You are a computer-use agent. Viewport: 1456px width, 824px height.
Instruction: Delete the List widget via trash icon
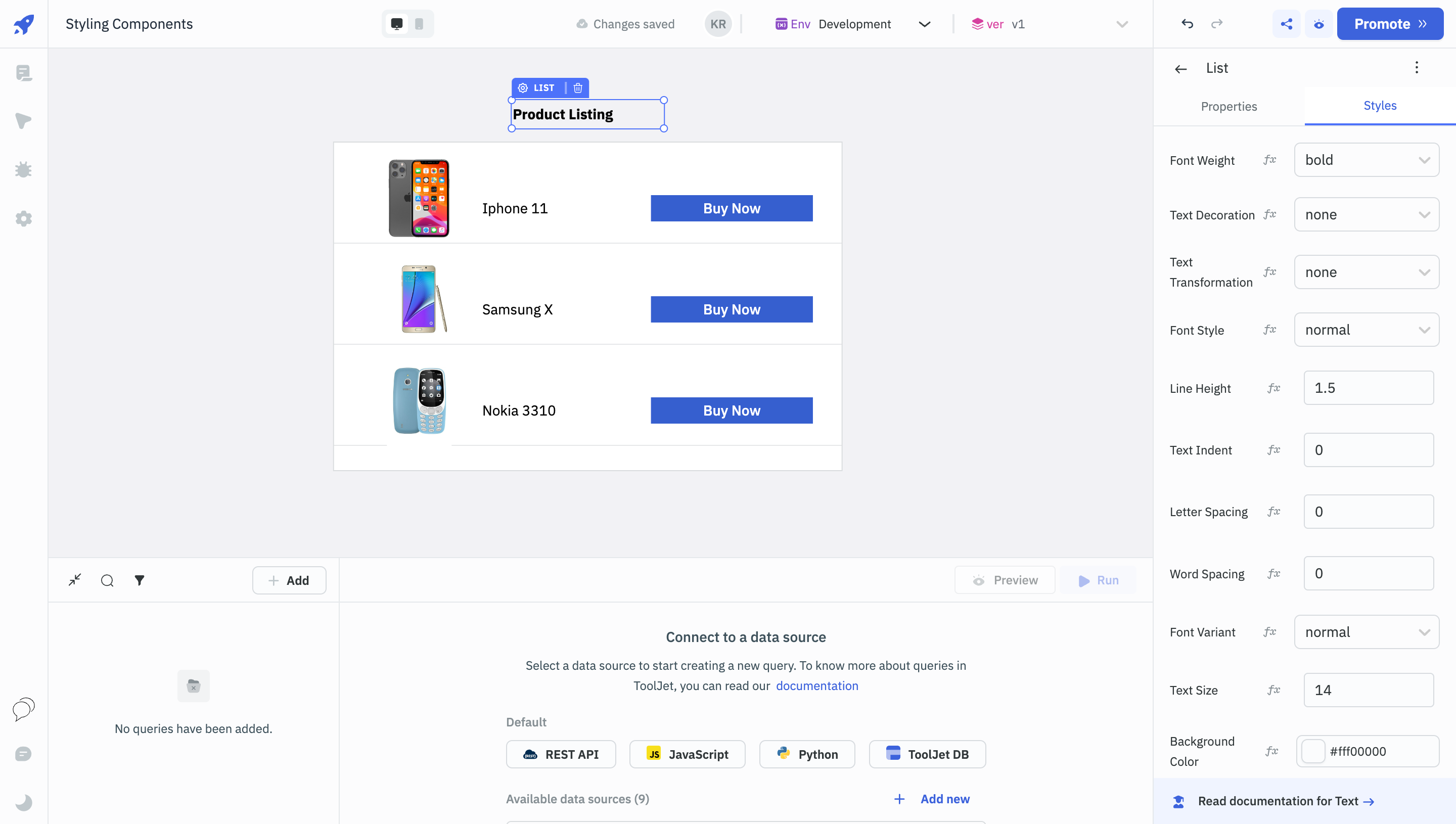click(578, 88)
